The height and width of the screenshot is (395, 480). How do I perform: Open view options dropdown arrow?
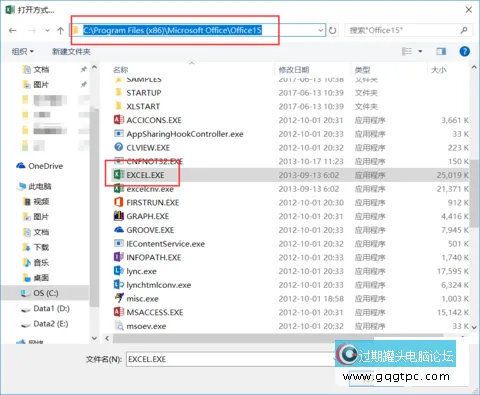click(x=420, y=51)
